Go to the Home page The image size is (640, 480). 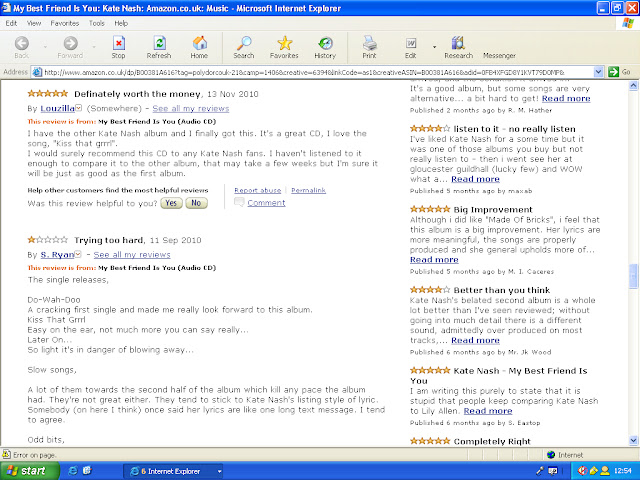pos(200,43)
